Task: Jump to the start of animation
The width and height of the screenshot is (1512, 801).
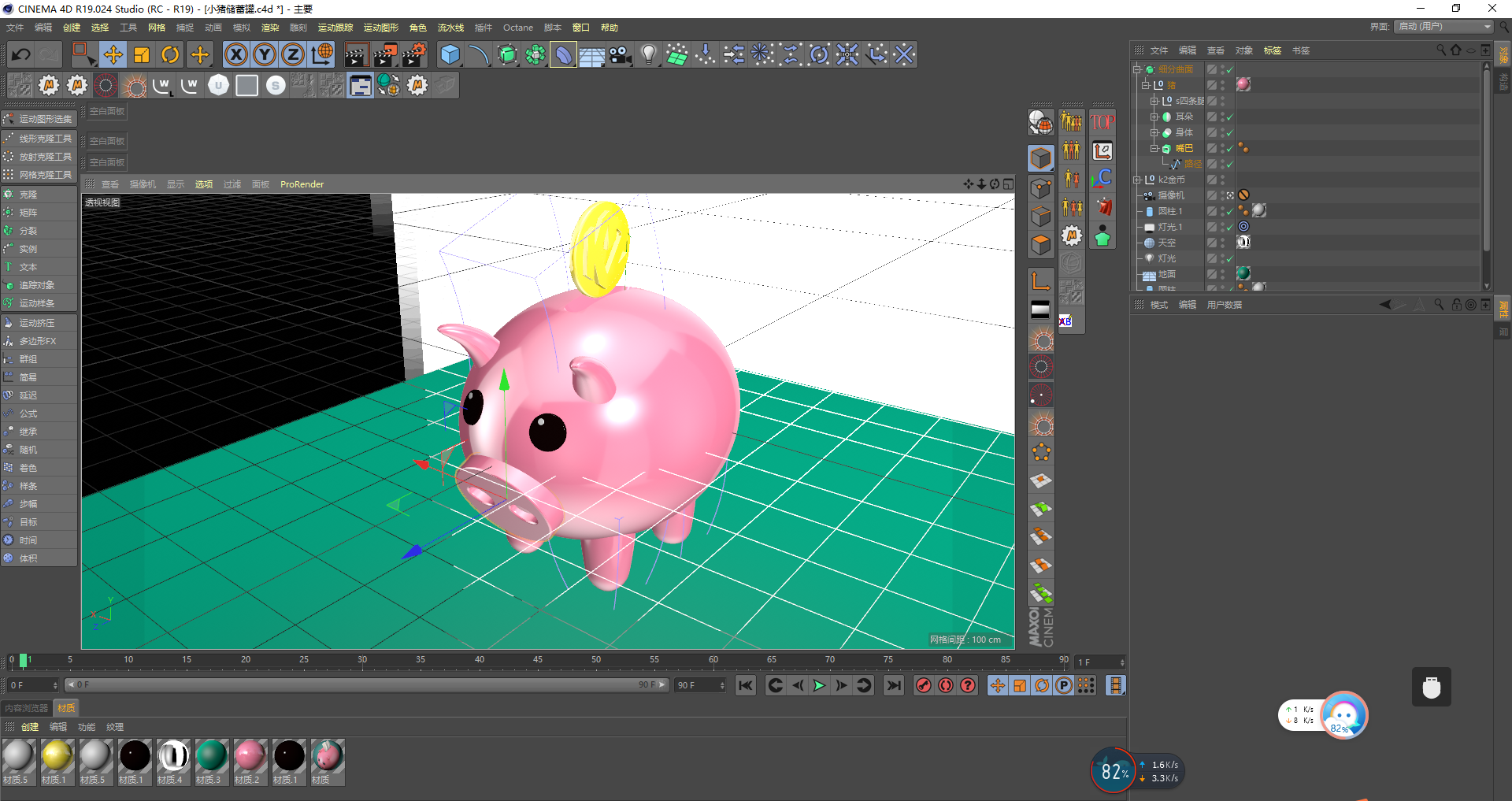Action: [x=746, y=685]
